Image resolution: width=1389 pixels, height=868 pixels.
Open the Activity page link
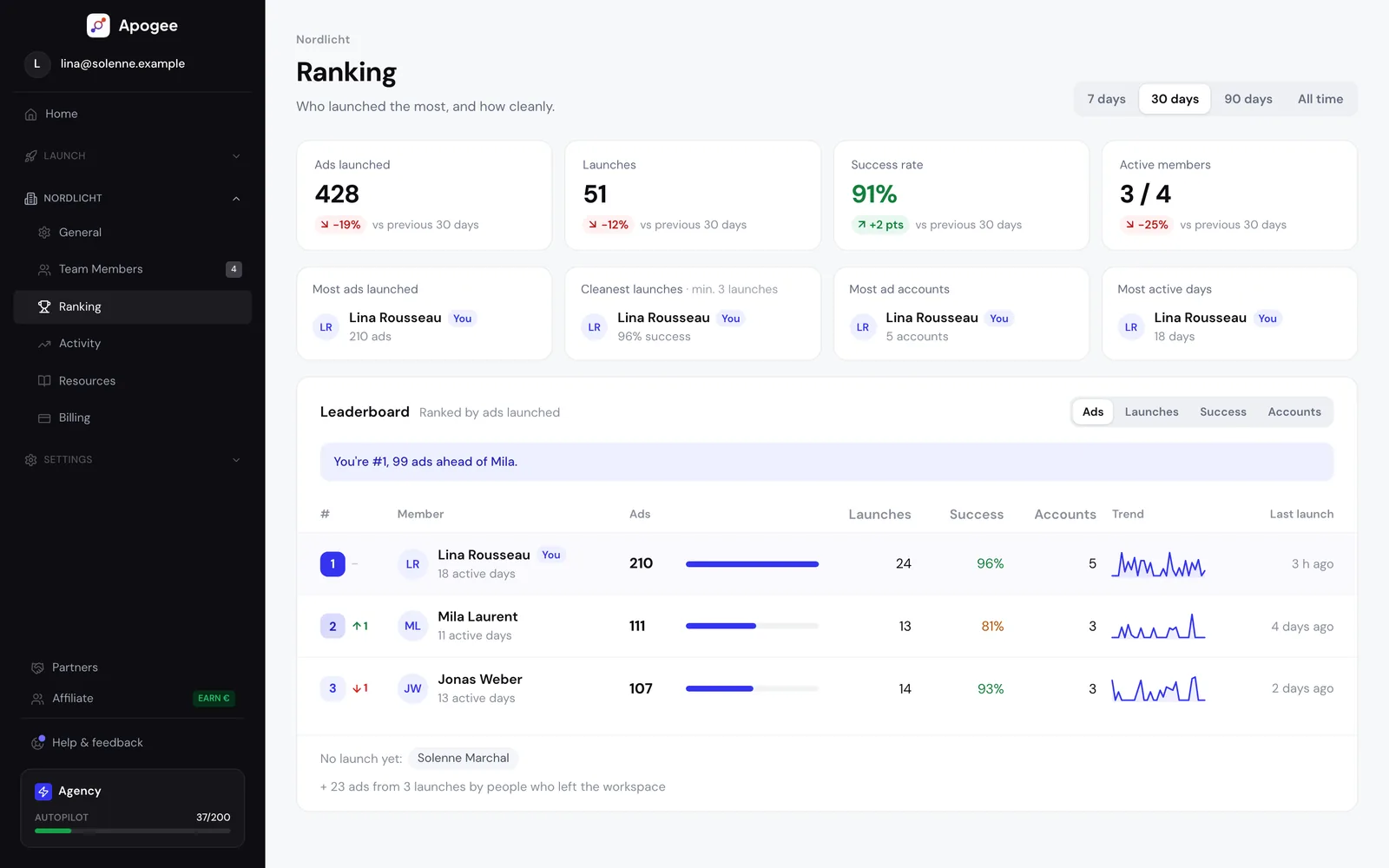pos(133,344)
